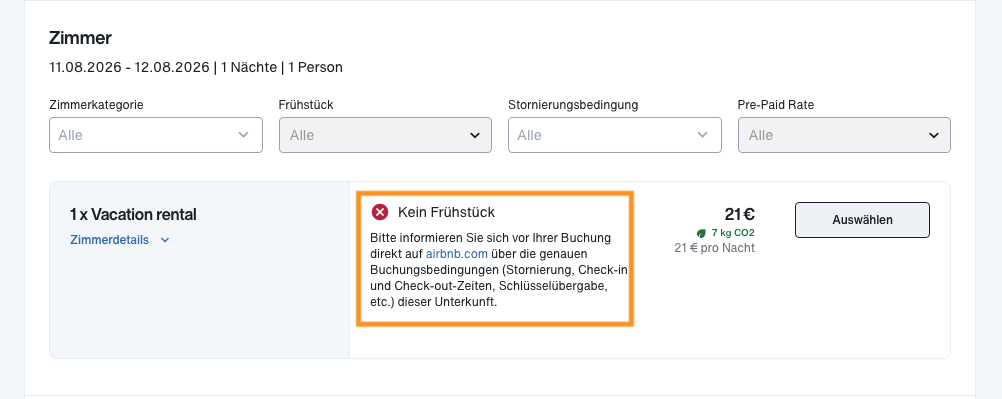Click the '7 kg CO2' label
This screenshot has height=399, width=1002.
click(x=732, y=233)
